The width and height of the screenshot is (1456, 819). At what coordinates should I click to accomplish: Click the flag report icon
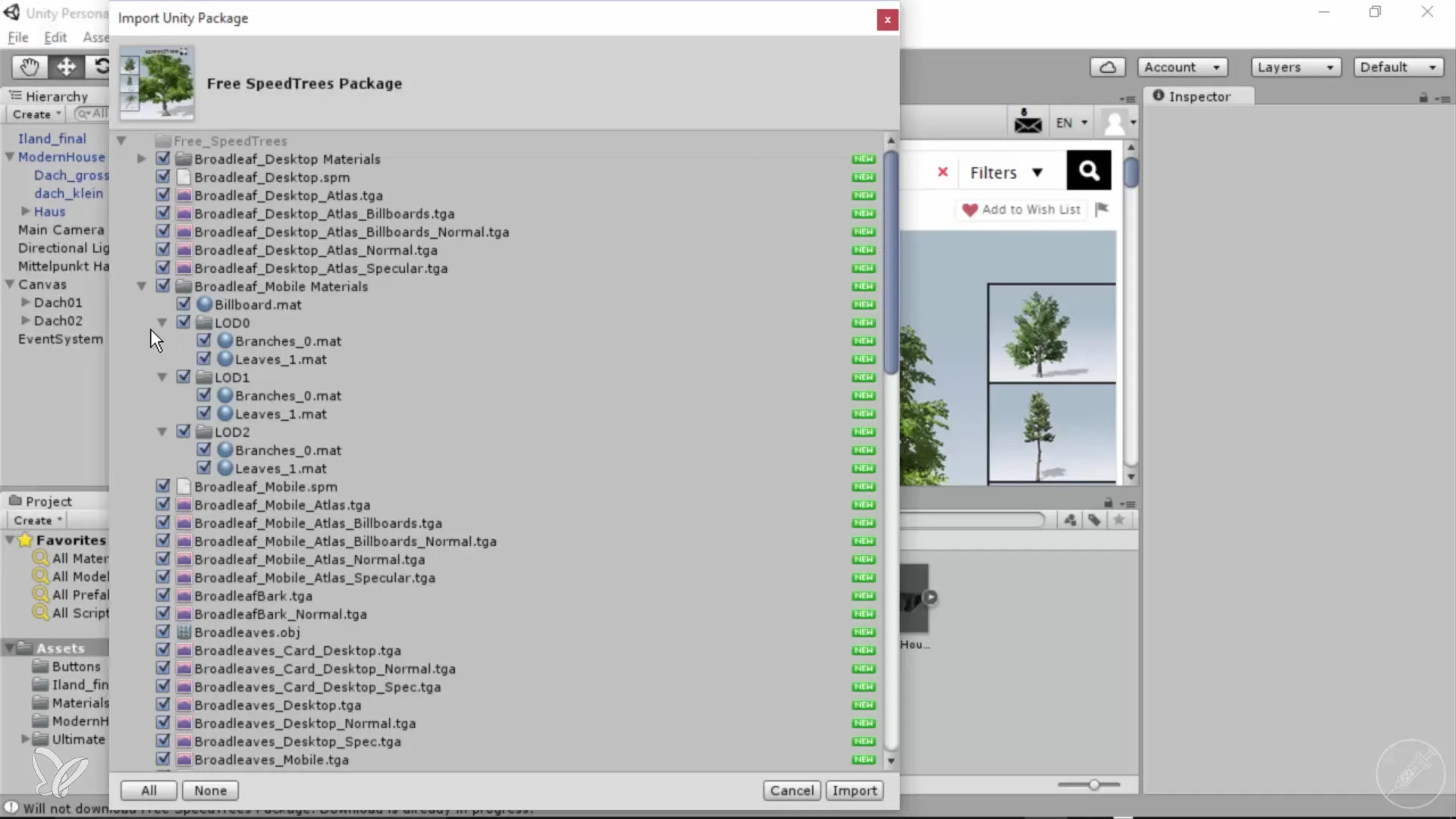1102,209
